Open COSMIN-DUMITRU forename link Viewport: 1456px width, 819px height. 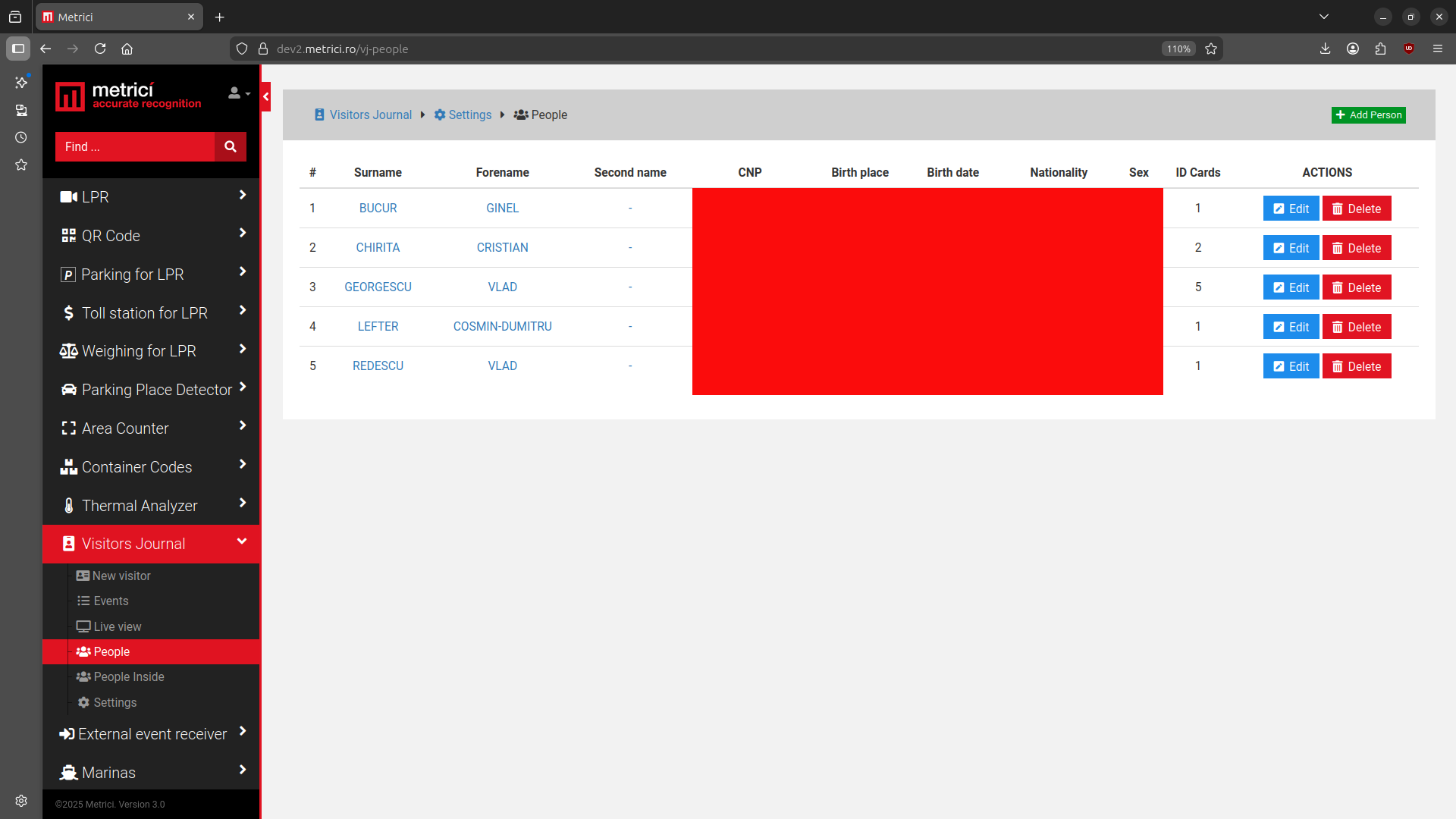point(502,327)
